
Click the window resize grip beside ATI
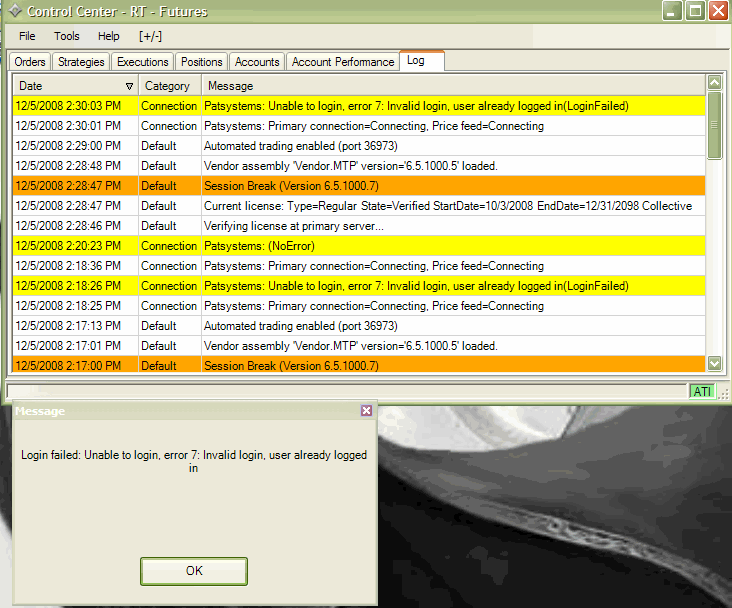tap(723, 394)
